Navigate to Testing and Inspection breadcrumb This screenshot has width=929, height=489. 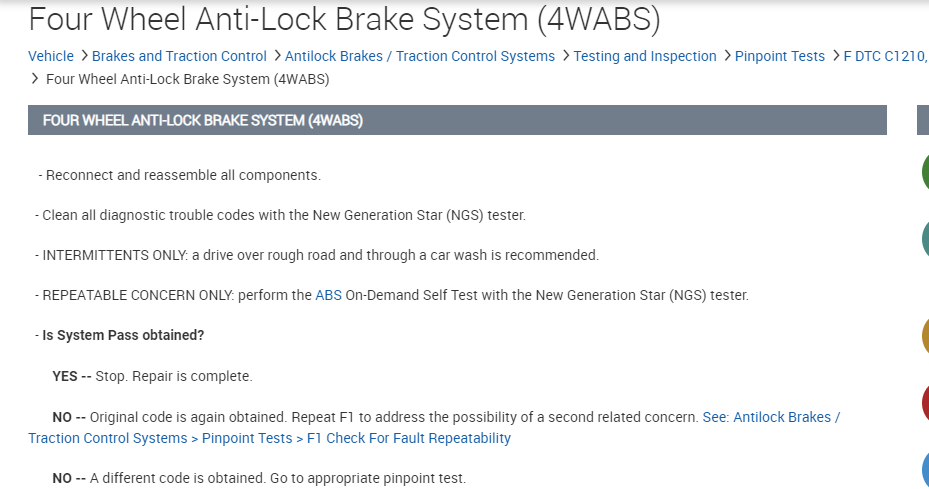[x=645, y=56]
